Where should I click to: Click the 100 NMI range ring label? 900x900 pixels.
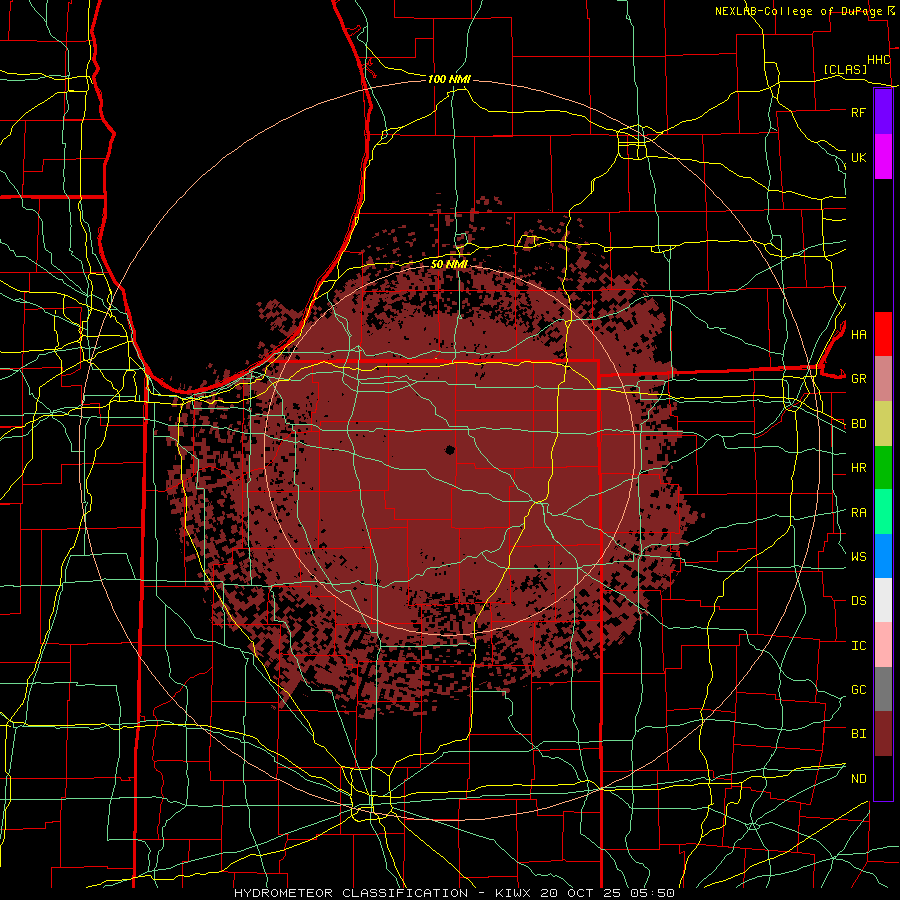(449, 79)
